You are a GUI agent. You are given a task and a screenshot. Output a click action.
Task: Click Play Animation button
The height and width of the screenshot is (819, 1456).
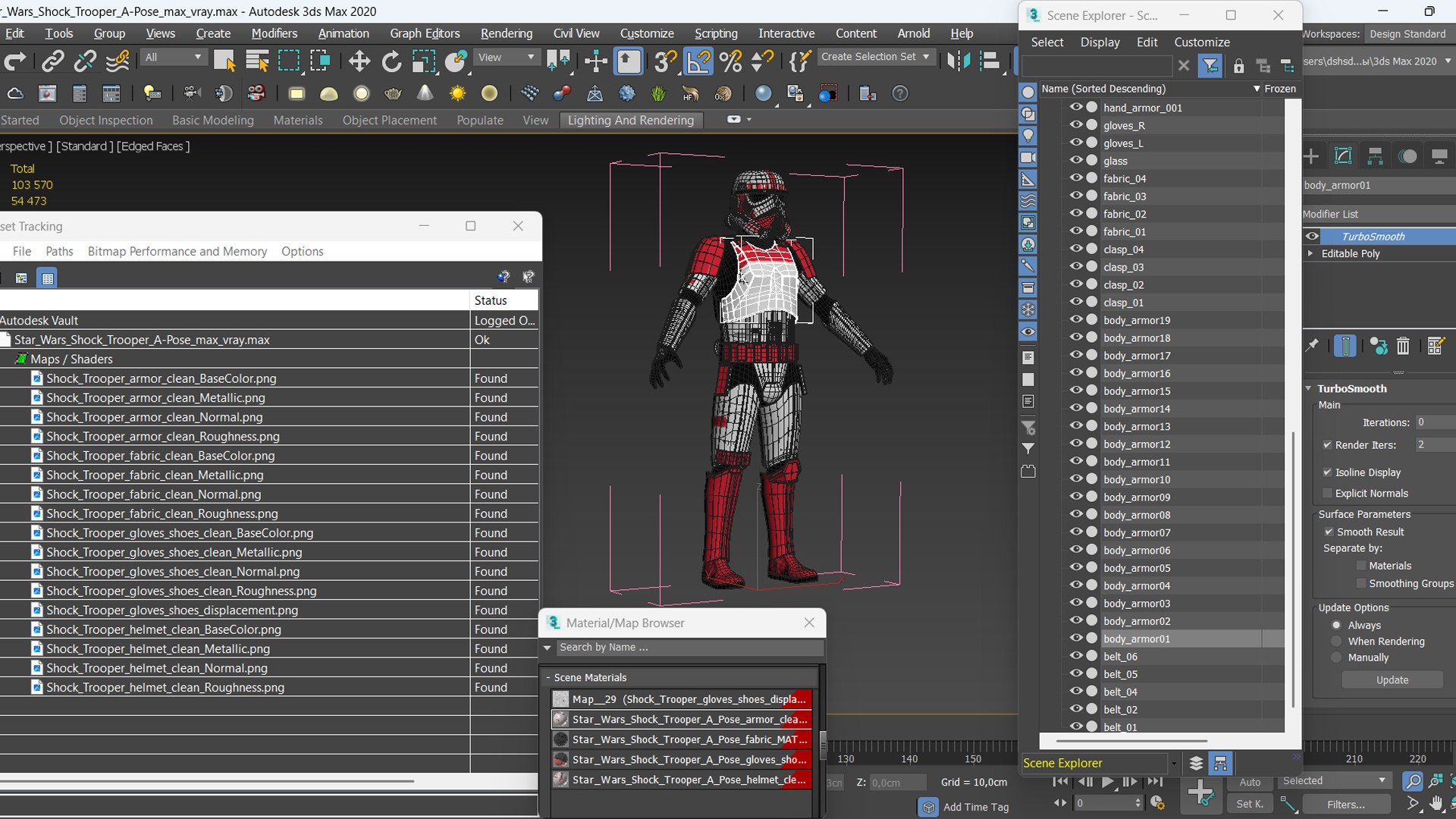tap(1107, 781)
